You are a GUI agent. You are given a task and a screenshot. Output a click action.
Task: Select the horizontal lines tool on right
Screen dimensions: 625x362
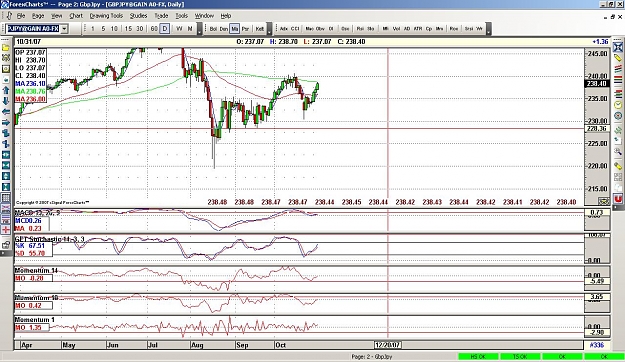[618, 80]
